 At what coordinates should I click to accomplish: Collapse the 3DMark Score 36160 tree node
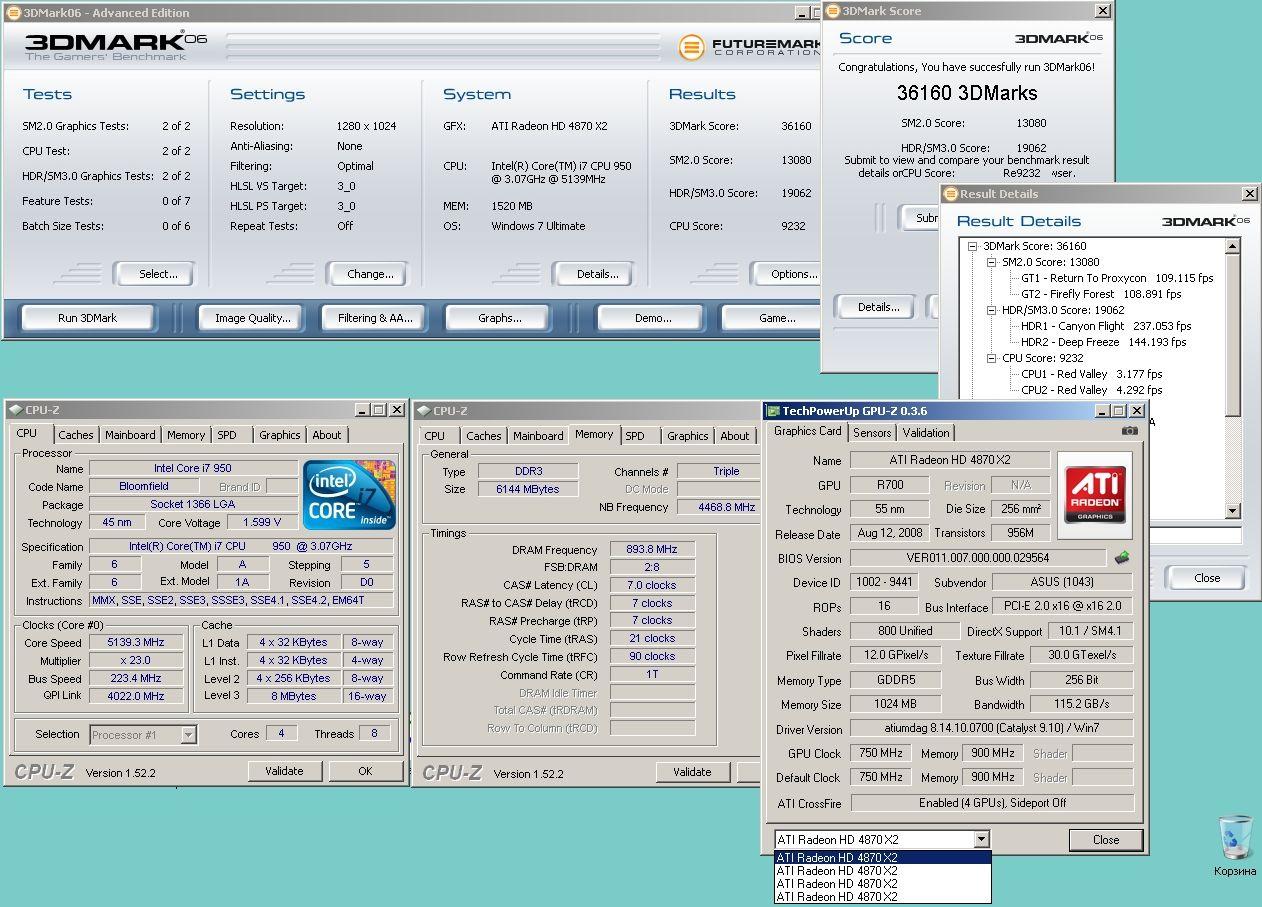pyautogui.click(x=972, y=246)
